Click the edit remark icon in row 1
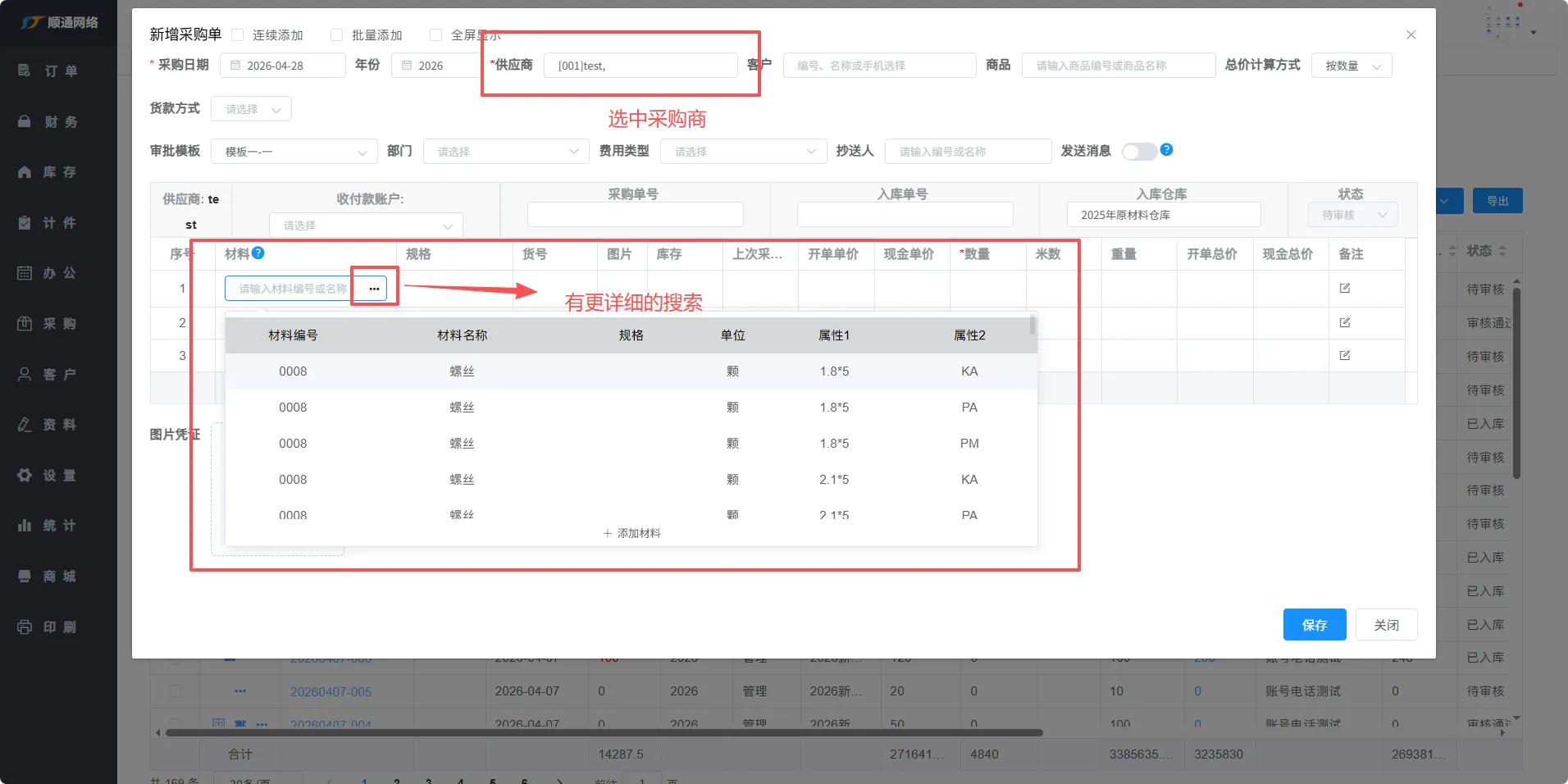The image size is (1568, 784). (x=1344, y=289)
